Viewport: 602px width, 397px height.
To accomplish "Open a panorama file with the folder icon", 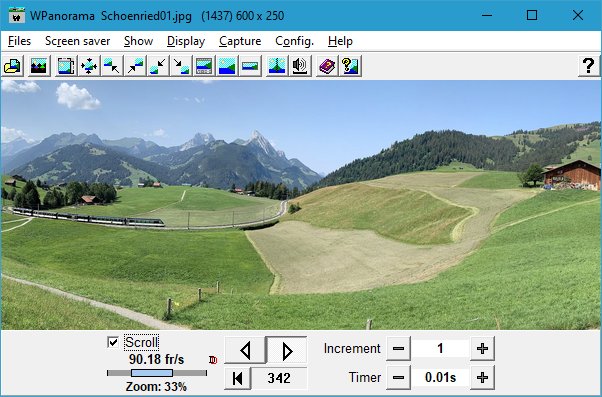I will tap(13, 66).
